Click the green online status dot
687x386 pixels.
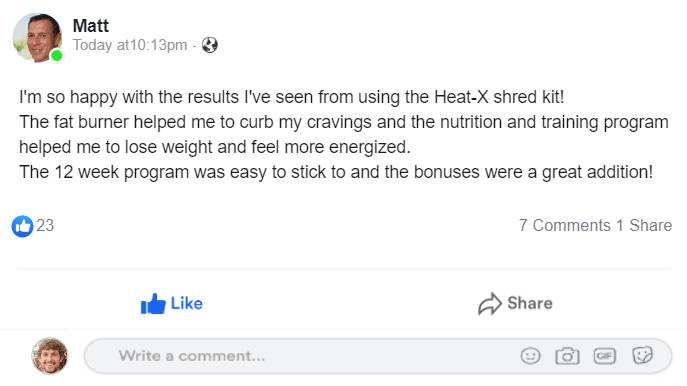coord(57,56)
